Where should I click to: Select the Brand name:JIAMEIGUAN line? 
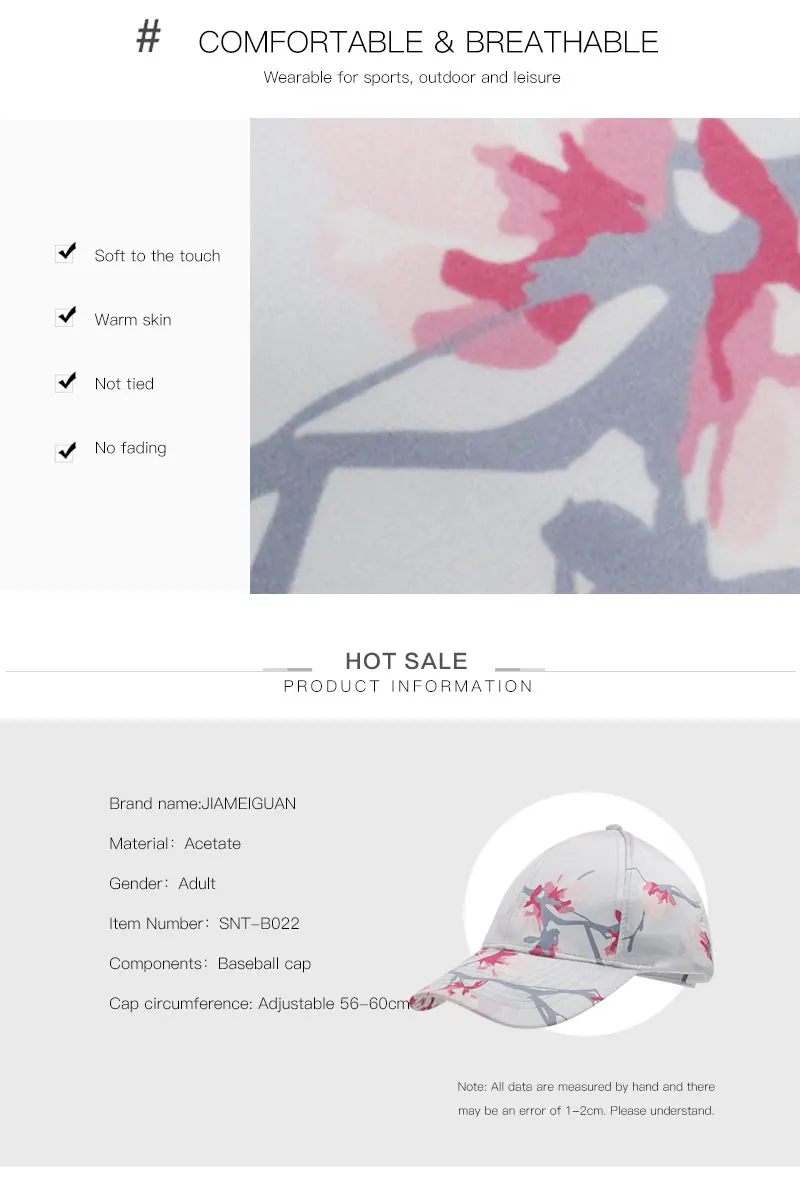202,803
